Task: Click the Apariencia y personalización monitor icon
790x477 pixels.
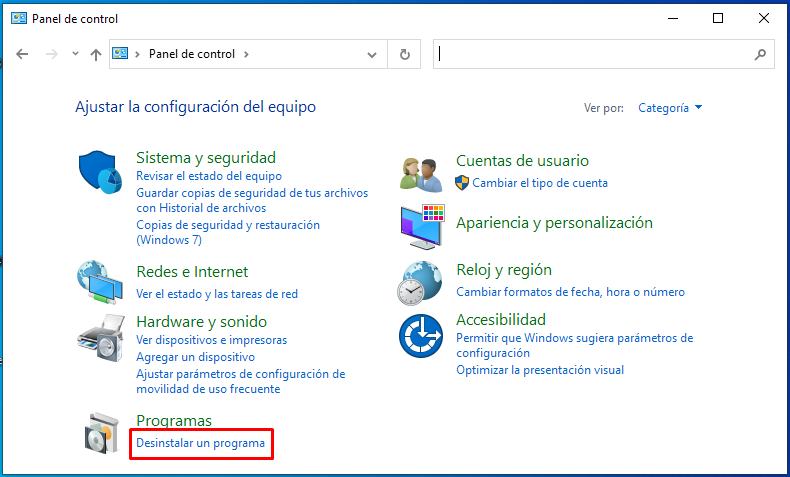Action: click(421, 226)
